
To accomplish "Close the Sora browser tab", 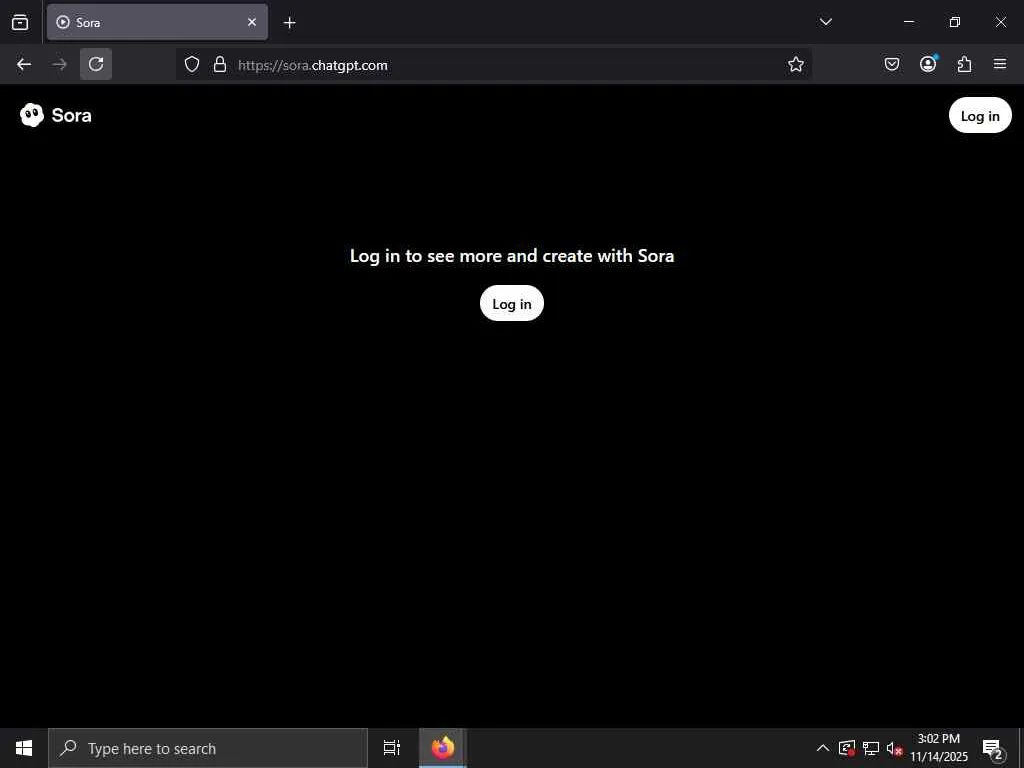I will coord(251,22).
